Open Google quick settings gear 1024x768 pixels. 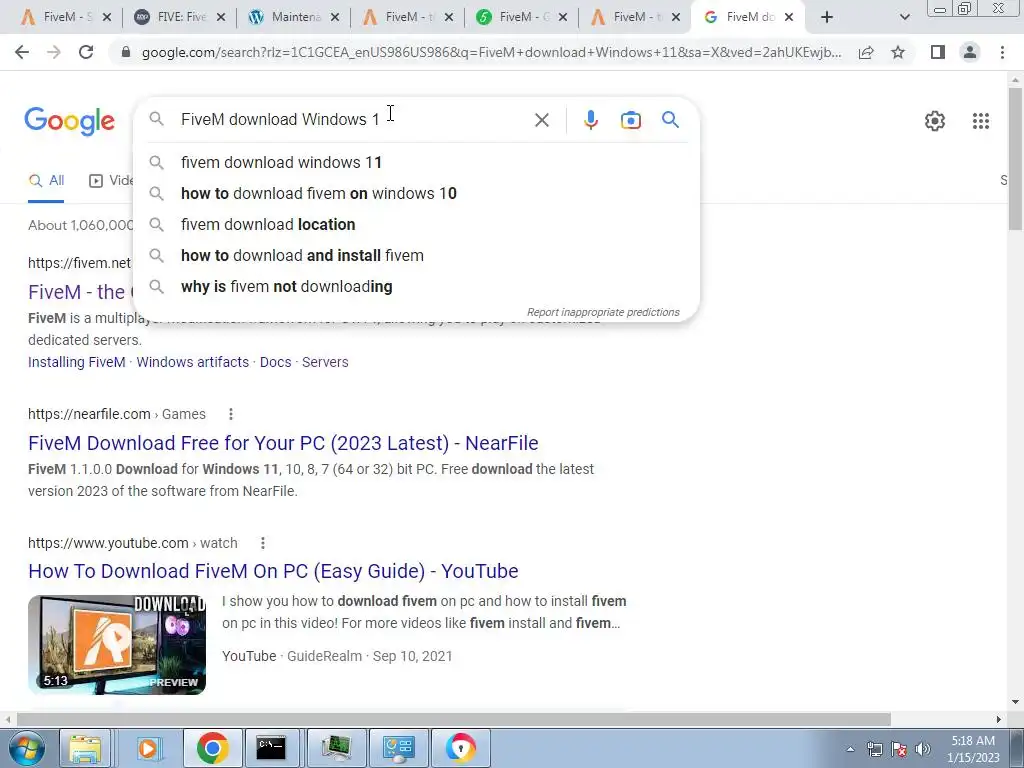click(935, 121)
